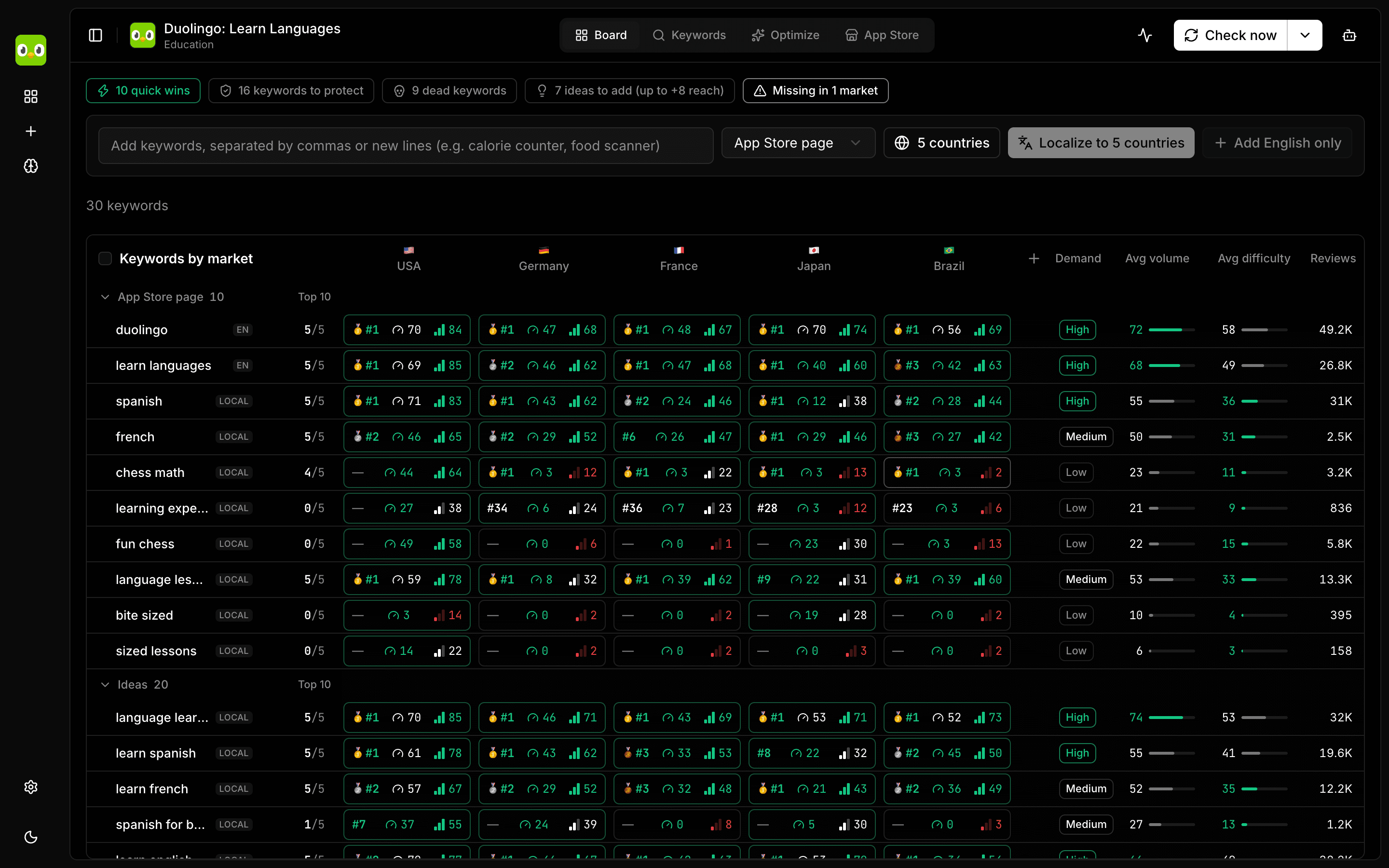This screenshot has width=1389, height=868.
Task: Click the Germany flag column header
Action: click(x=544, y=258)
